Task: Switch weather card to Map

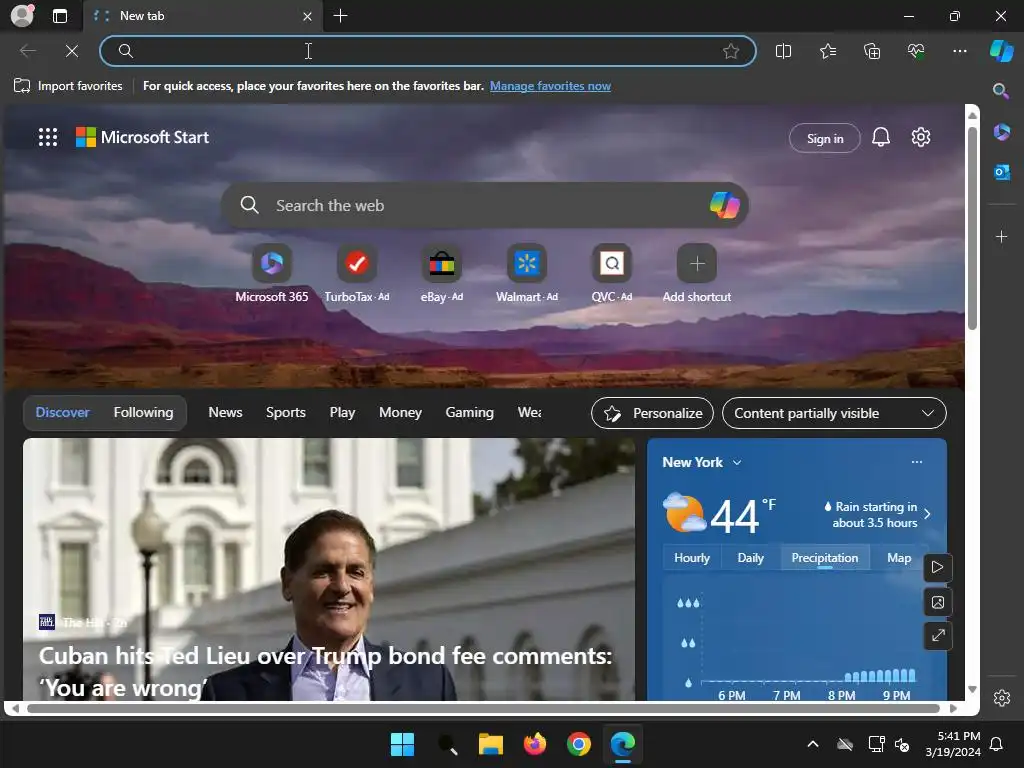Action: click(x=899, y=558)
